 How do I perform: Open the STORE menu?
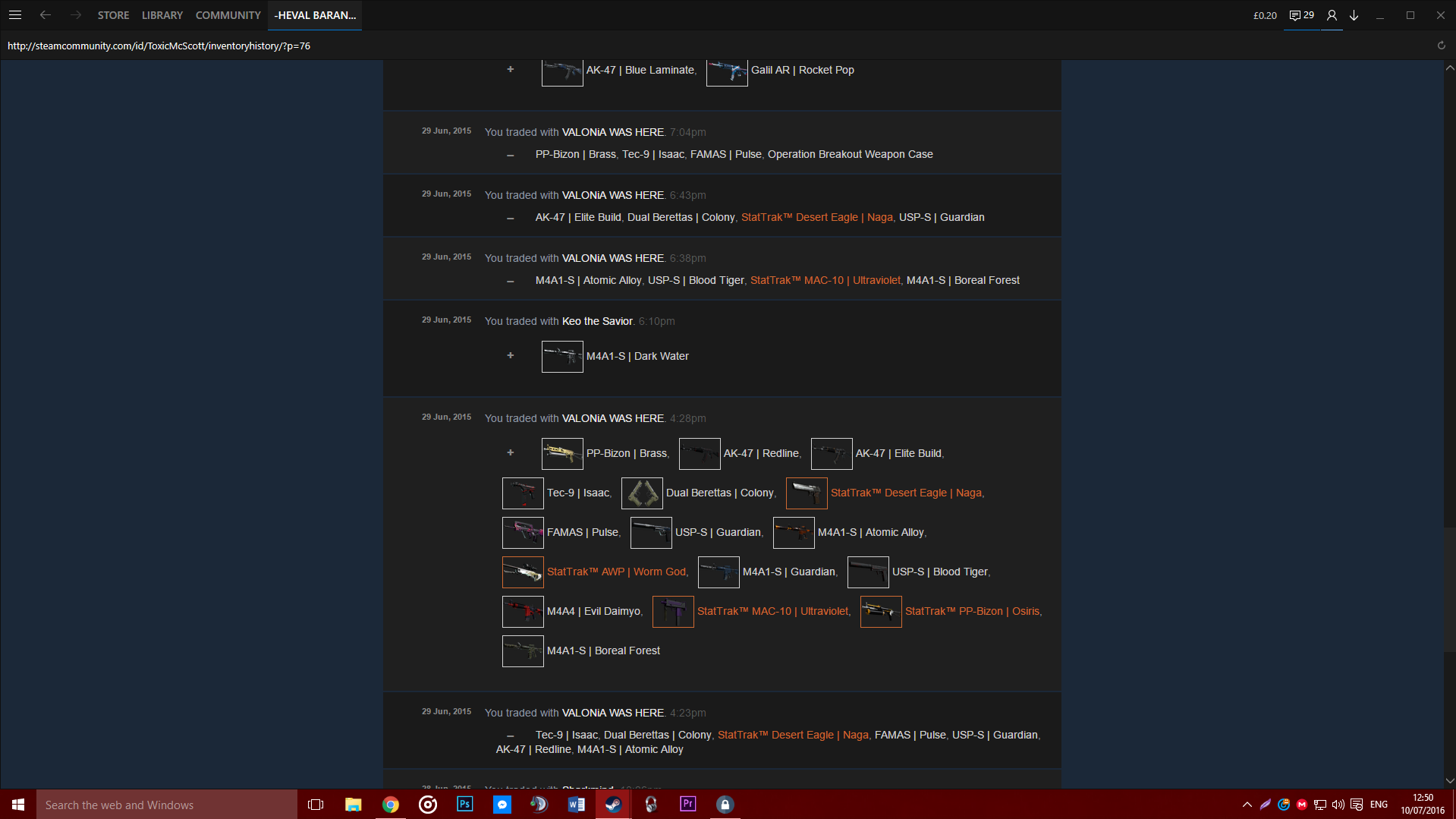113,15
